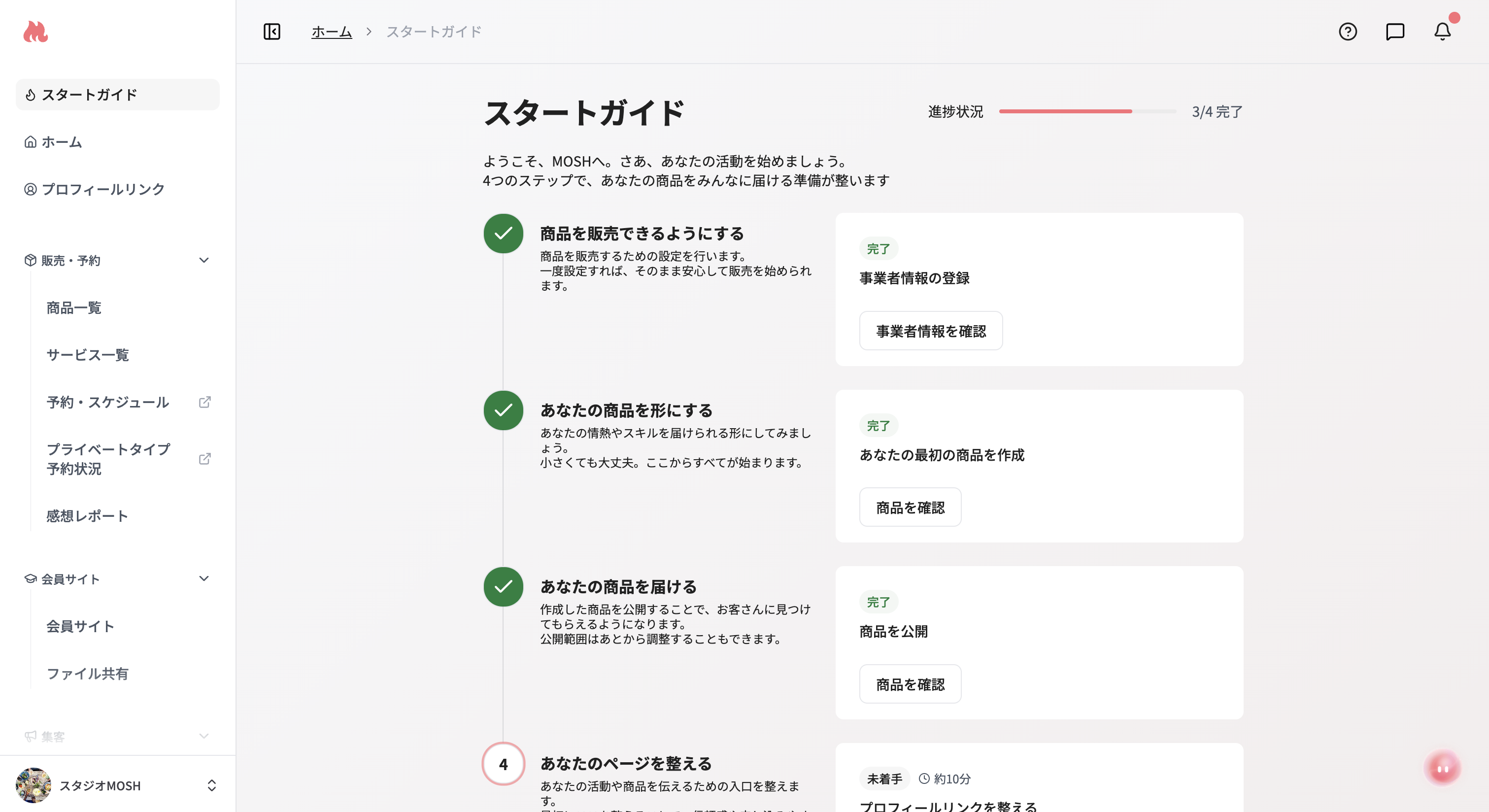Open プロフィールリンク in sidebar

click(117, 189)
